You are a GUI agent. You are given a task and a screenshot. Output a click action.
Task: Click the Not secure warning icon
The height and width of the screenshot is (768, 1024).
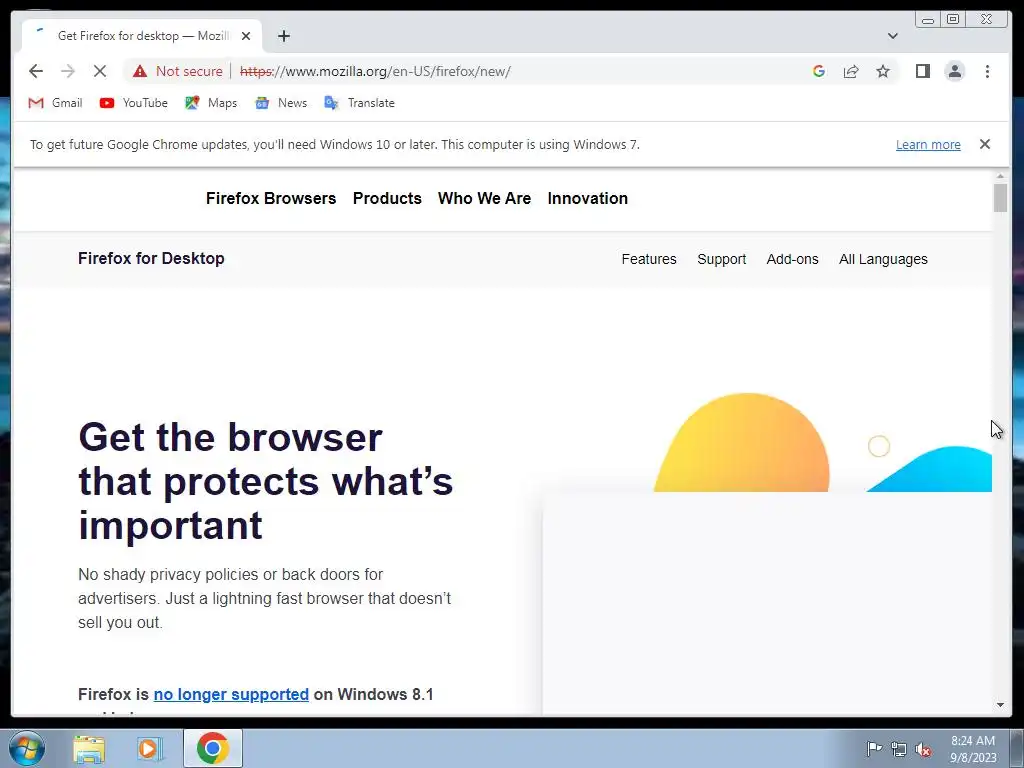coord(140,71)
